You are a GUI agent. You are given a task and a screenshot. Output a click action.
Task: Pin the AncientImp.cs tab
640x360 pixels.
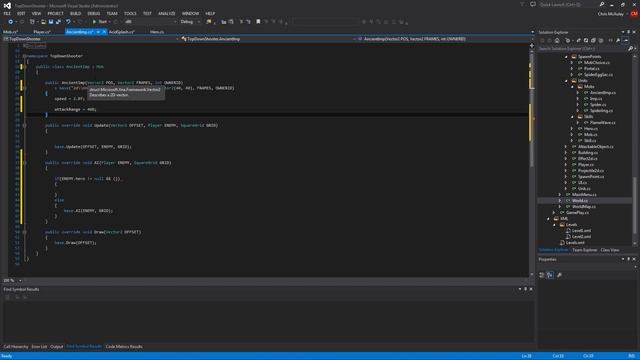point(98,32)
